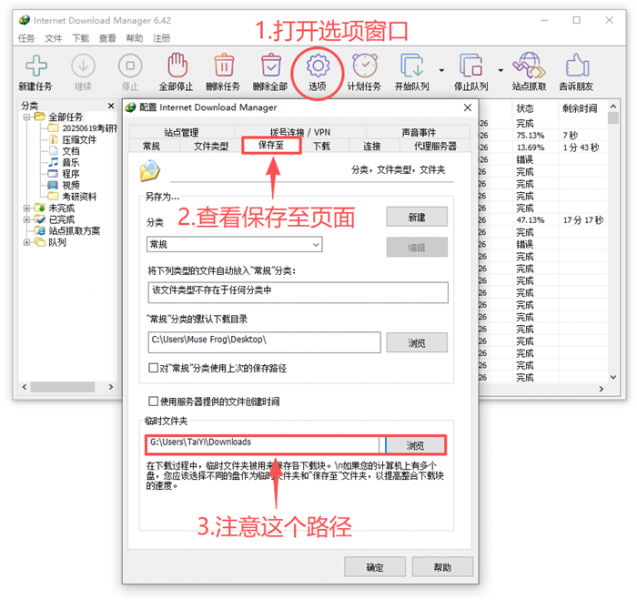The height and width of the screenshot is (600, 637).
Task: Open the 任务 menu
Action: [26, 38]
